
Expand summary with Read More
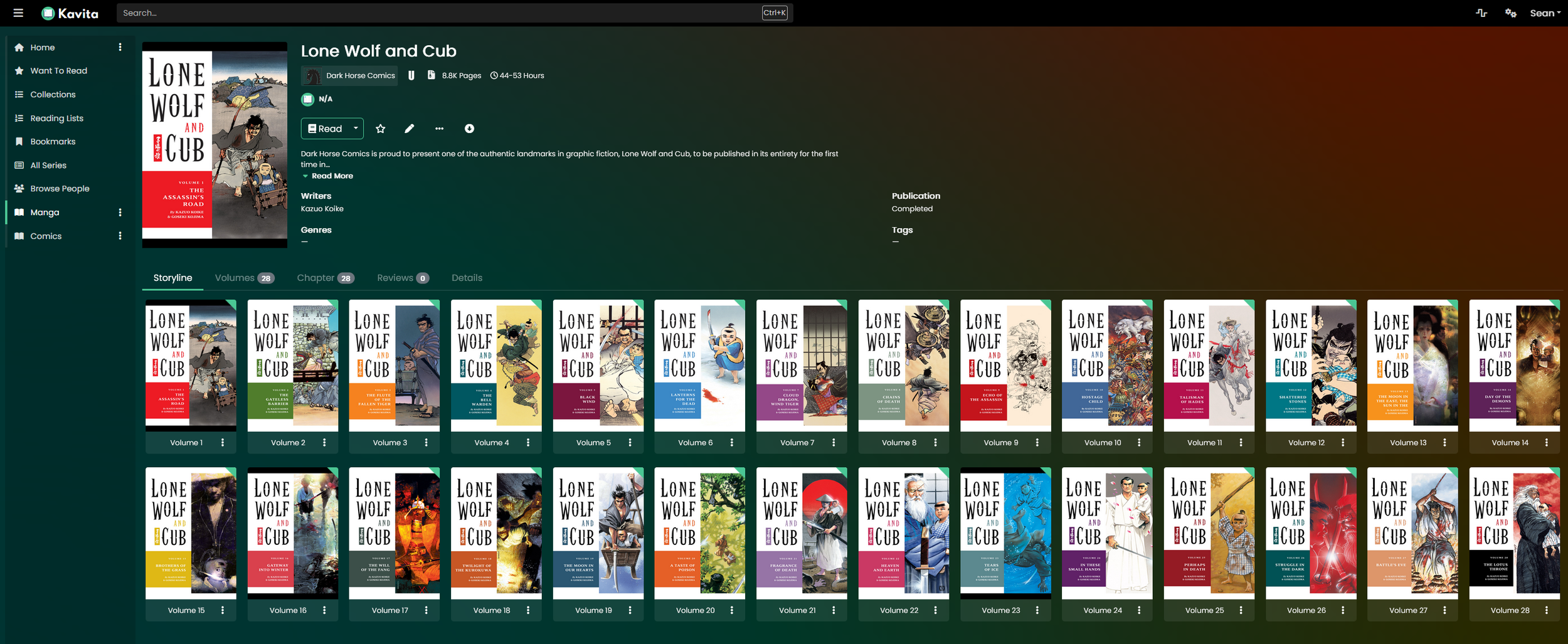[332, 176]
